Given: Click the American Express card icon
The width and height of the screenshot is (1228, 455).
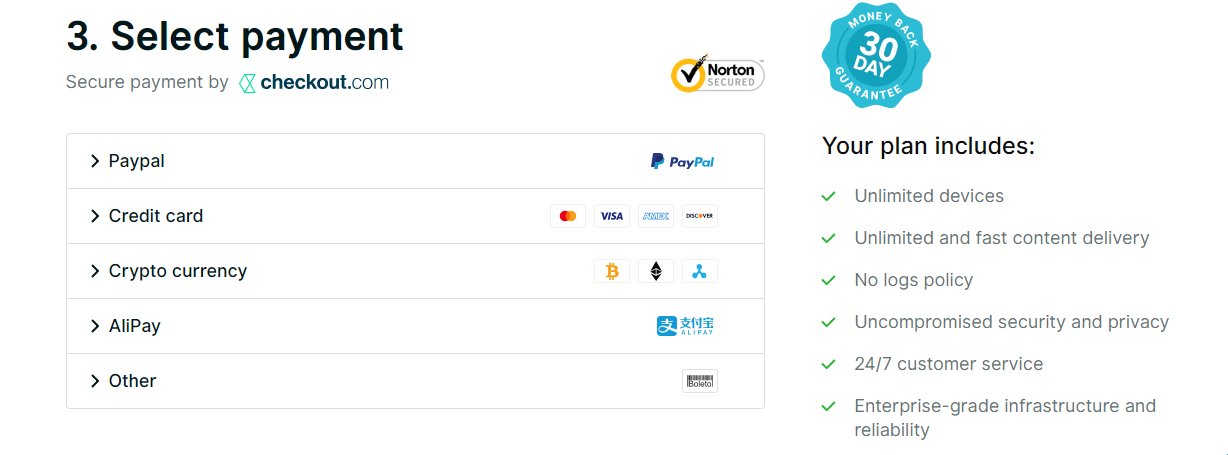Looking at the screenshot, I should 656,216.
